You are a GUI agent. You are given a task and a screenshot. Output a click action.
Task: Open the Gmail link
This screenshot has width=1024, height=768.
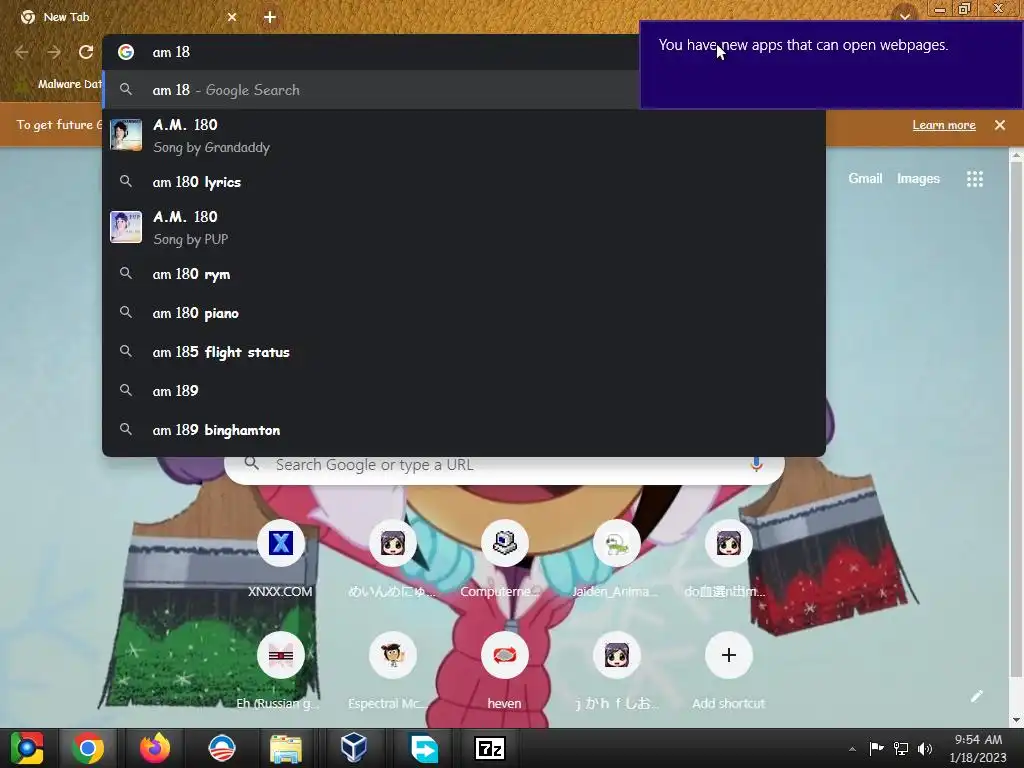pyautogui.click(x=865, y=178)
